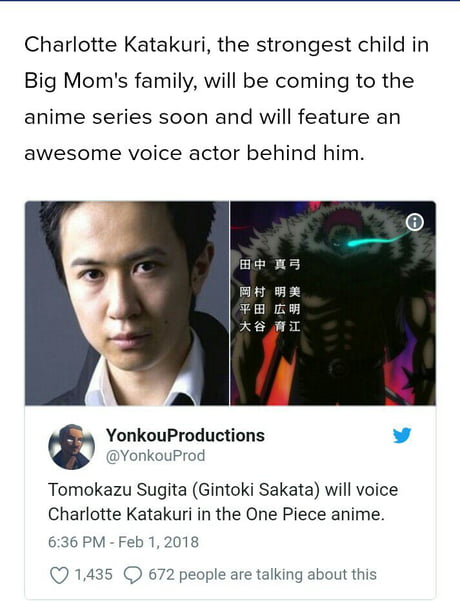Image resolution: width=460 pixels, height=601 pixels.
Task: Open replies via speech bubble icon
Action: 133,575
